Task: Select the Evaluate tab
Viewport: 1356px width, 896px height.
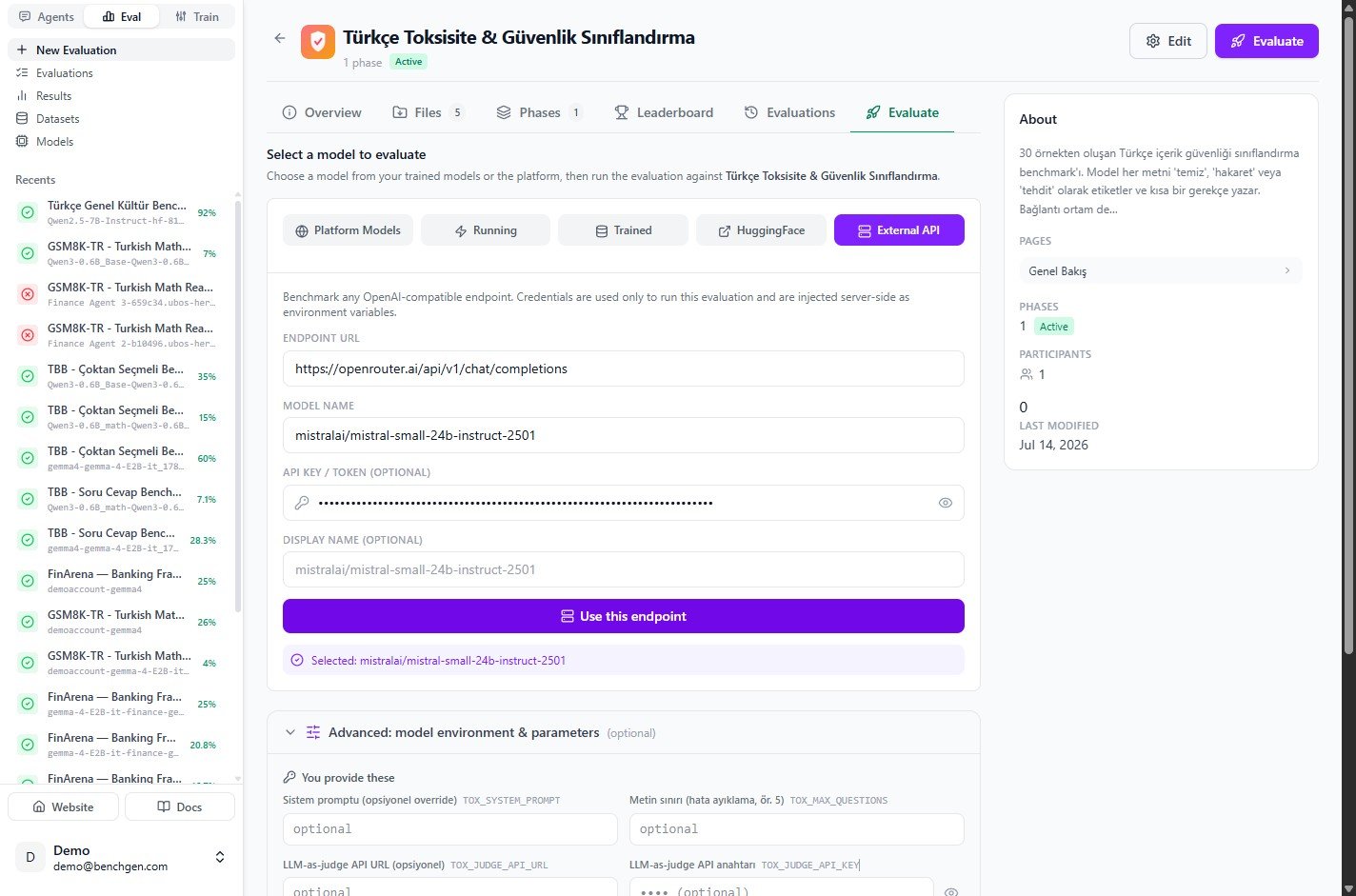Action: 902,112
